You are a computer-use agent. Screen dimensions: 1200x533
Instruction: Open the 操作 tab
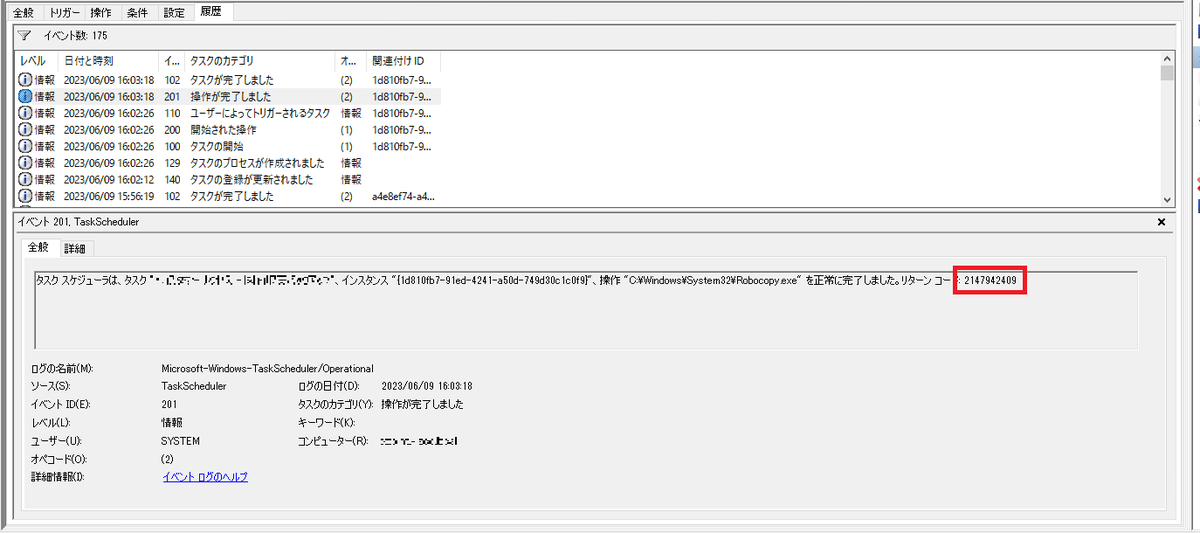[x=102, y=13]
